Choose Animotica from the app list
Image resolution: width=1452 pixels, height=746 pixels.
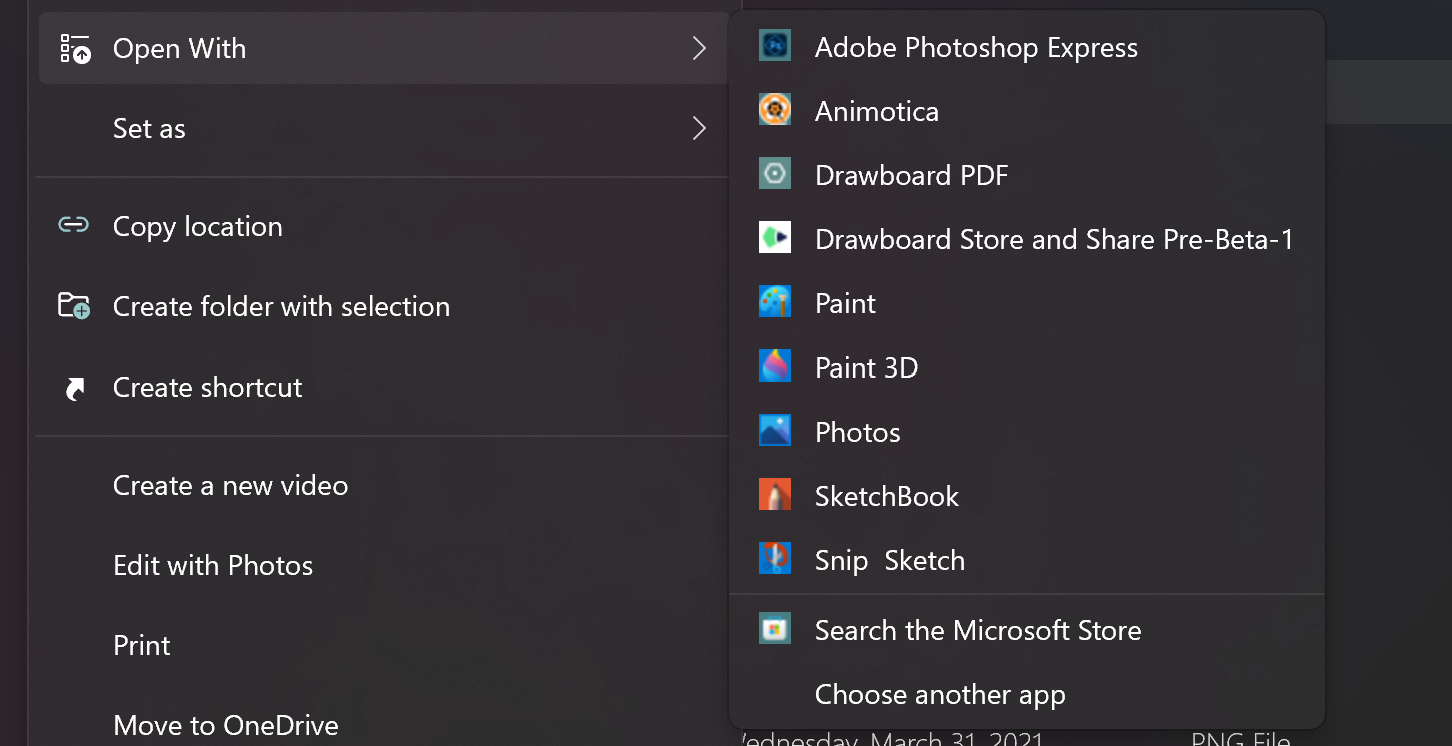coord(1027,111)
